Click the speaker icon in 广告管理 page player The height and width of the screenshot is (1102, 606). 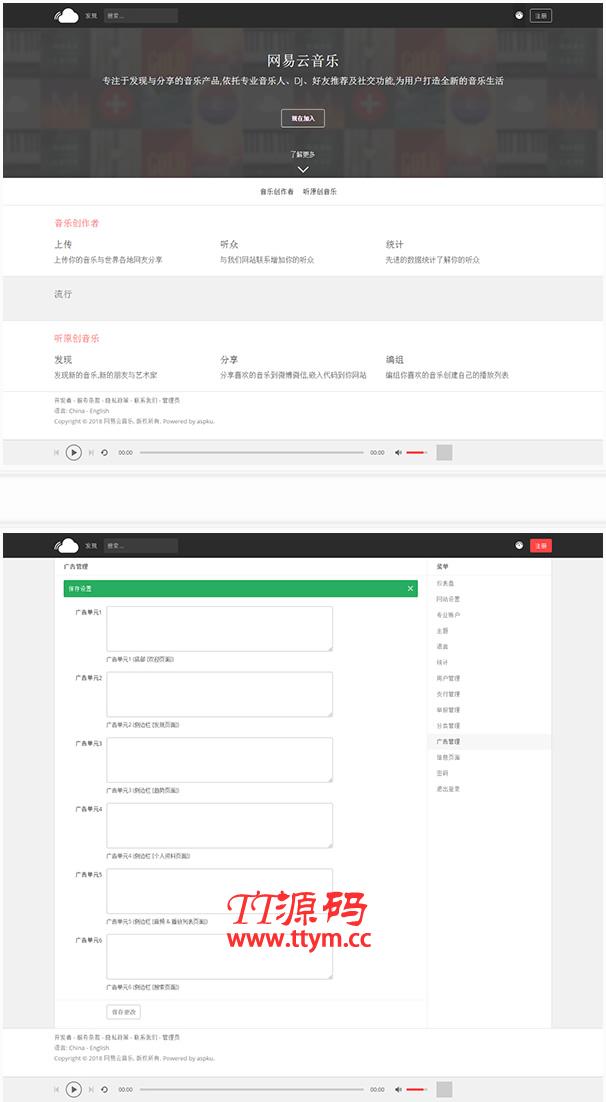tap(398, 1089)
